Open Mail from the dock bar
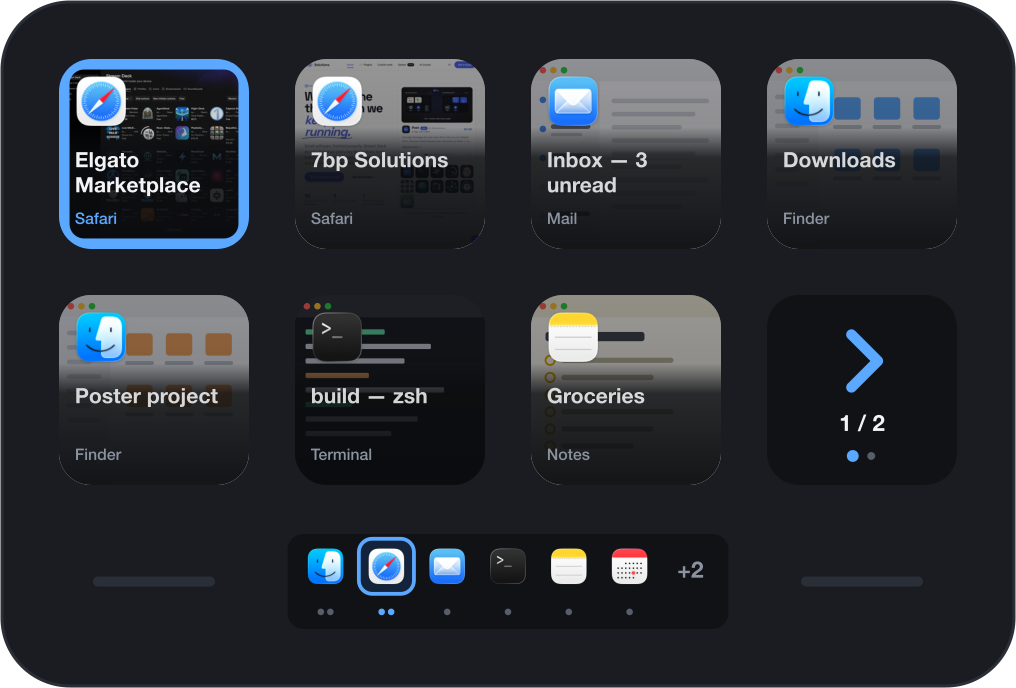This screenshot has width=1016, height=688. (447, 566)
